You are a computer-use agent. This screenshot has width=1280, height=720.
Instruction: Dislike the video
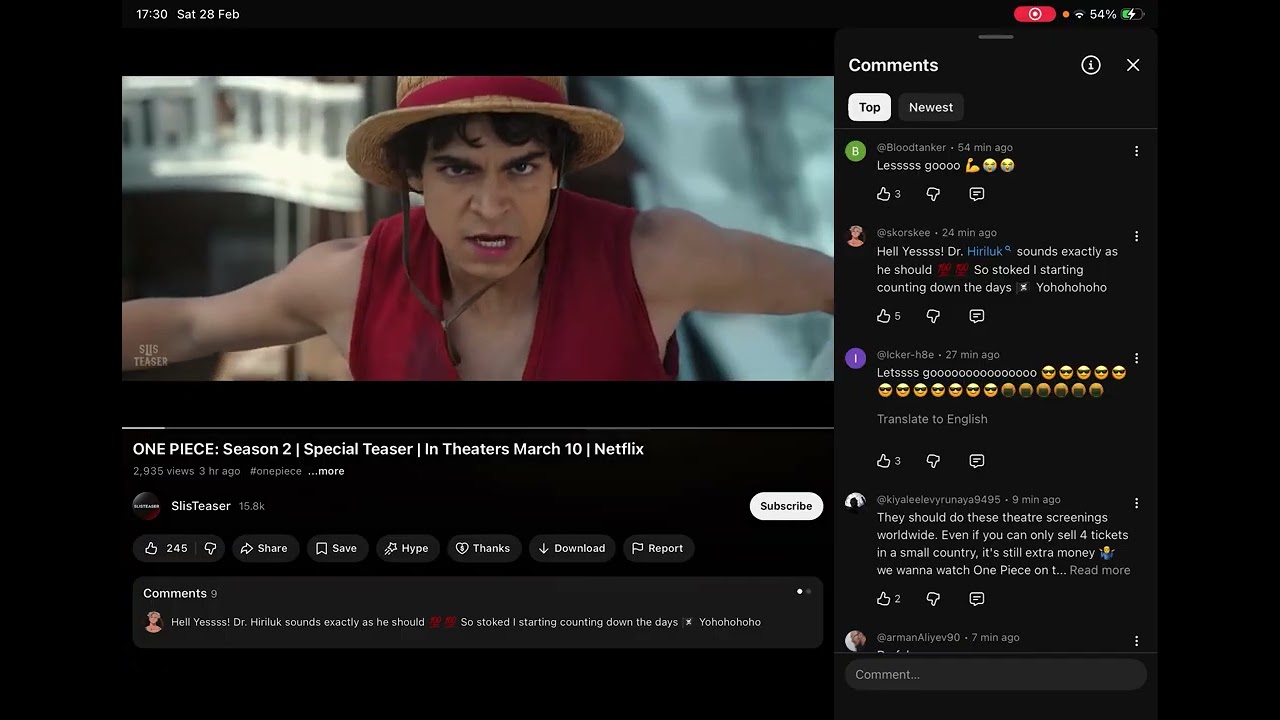(x=210, y=548)
